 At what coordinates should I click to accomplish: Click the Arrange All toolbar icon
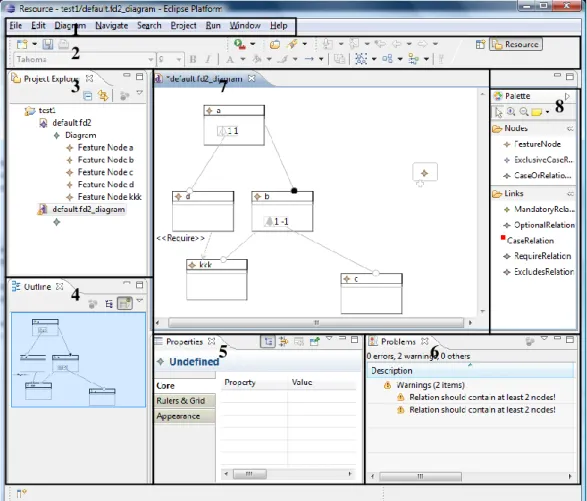click(x=387, y=59)
